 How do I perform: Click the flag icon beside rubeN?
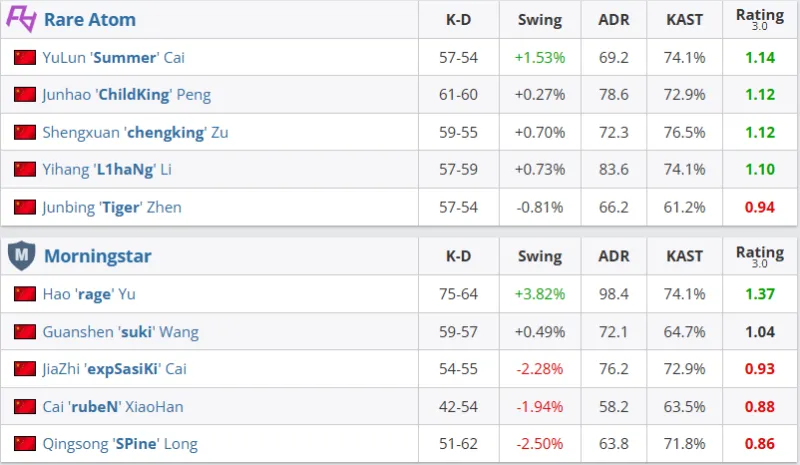tap(25, 406)
